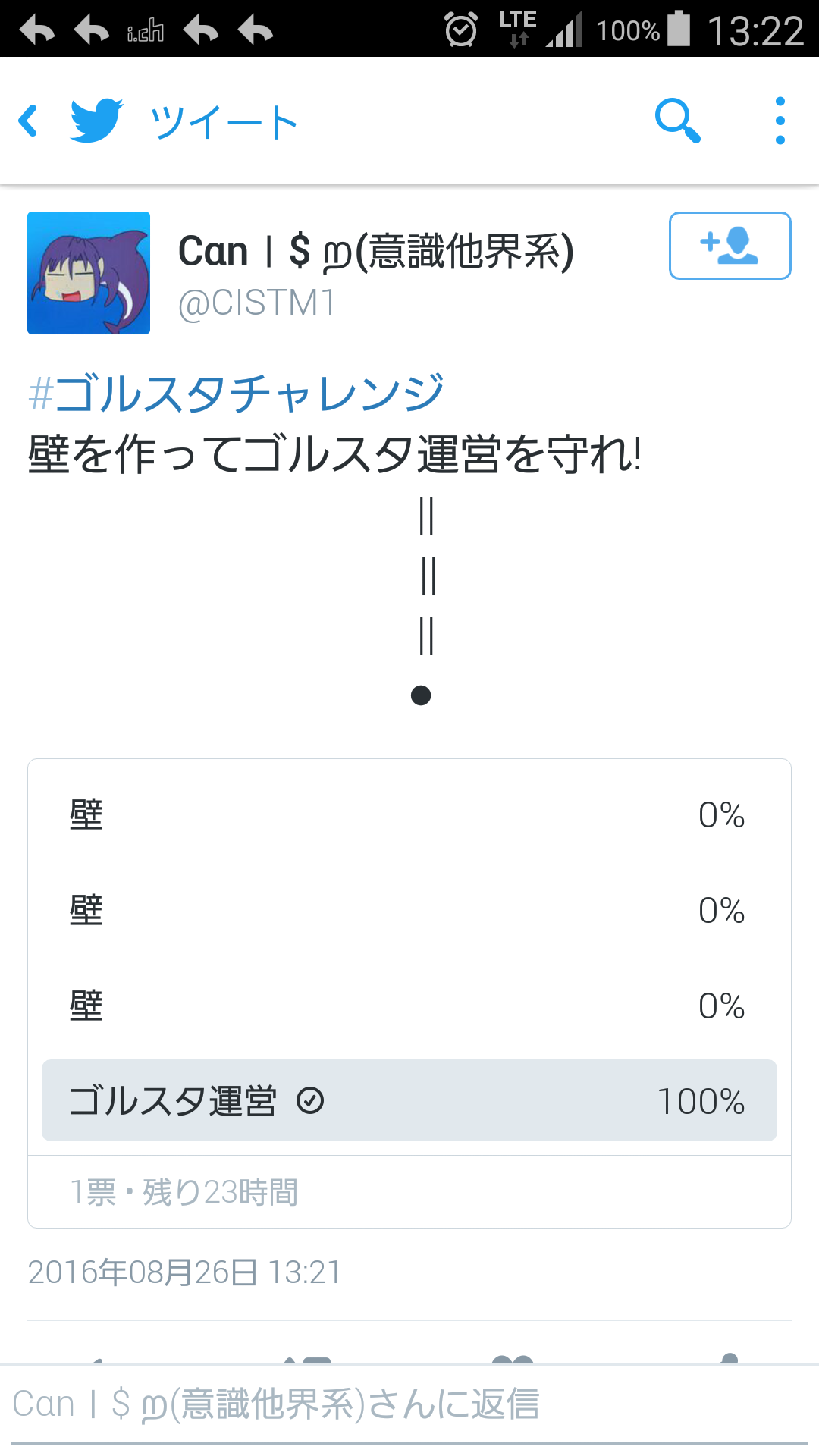The image size is (819, 1456).
Task: Tap the alarm clock status bar icon
Action: [460, 30]
